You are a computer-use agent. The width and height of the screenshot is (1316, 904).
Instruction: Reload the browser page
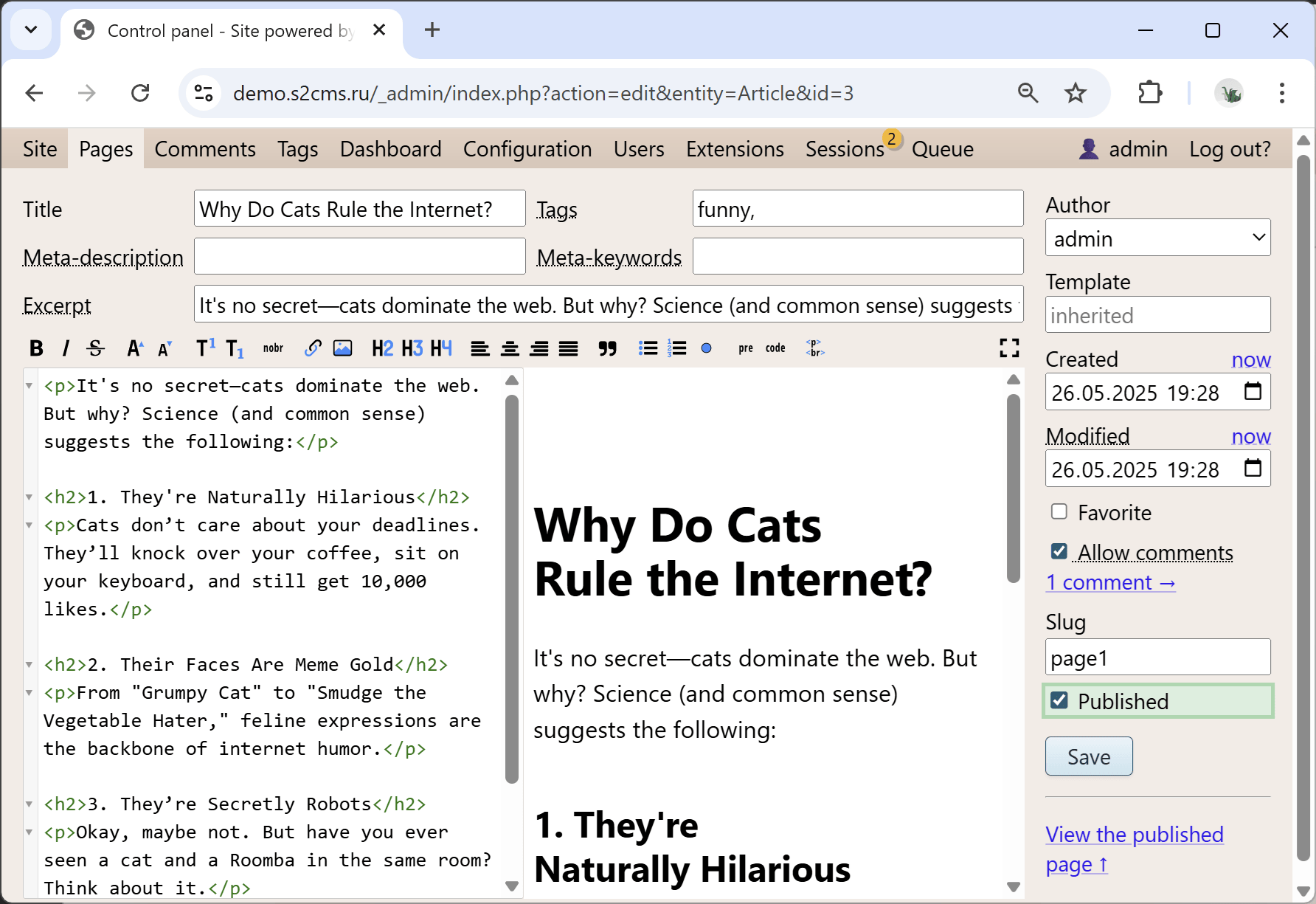pyautogui.click(x=140, y=93)
